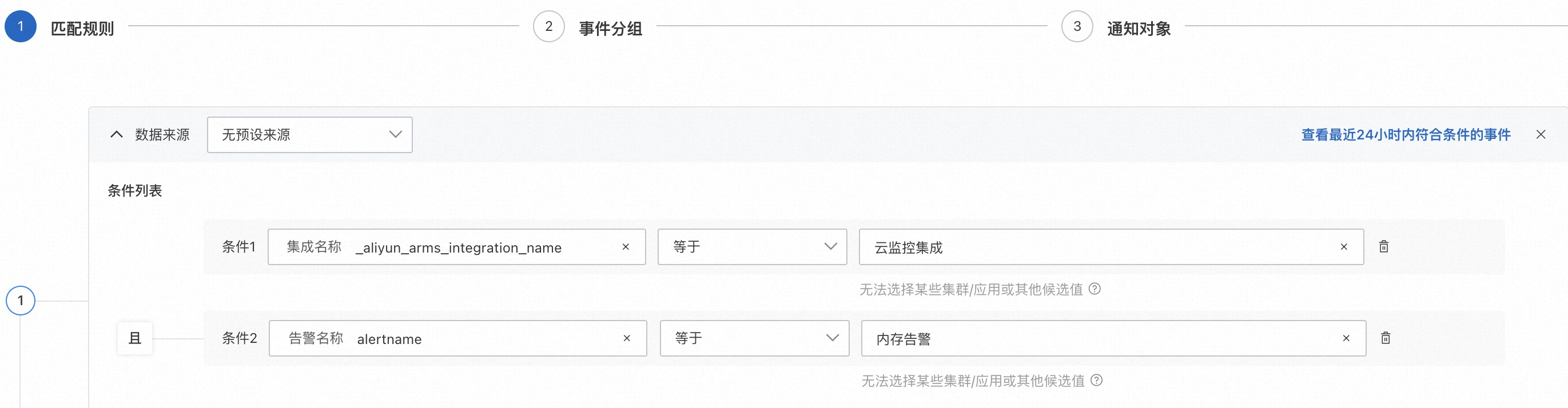Go to step 1 匹配规则
Image resolution: width=1568 pixels, height=408 pixels.
coord(21,27)
